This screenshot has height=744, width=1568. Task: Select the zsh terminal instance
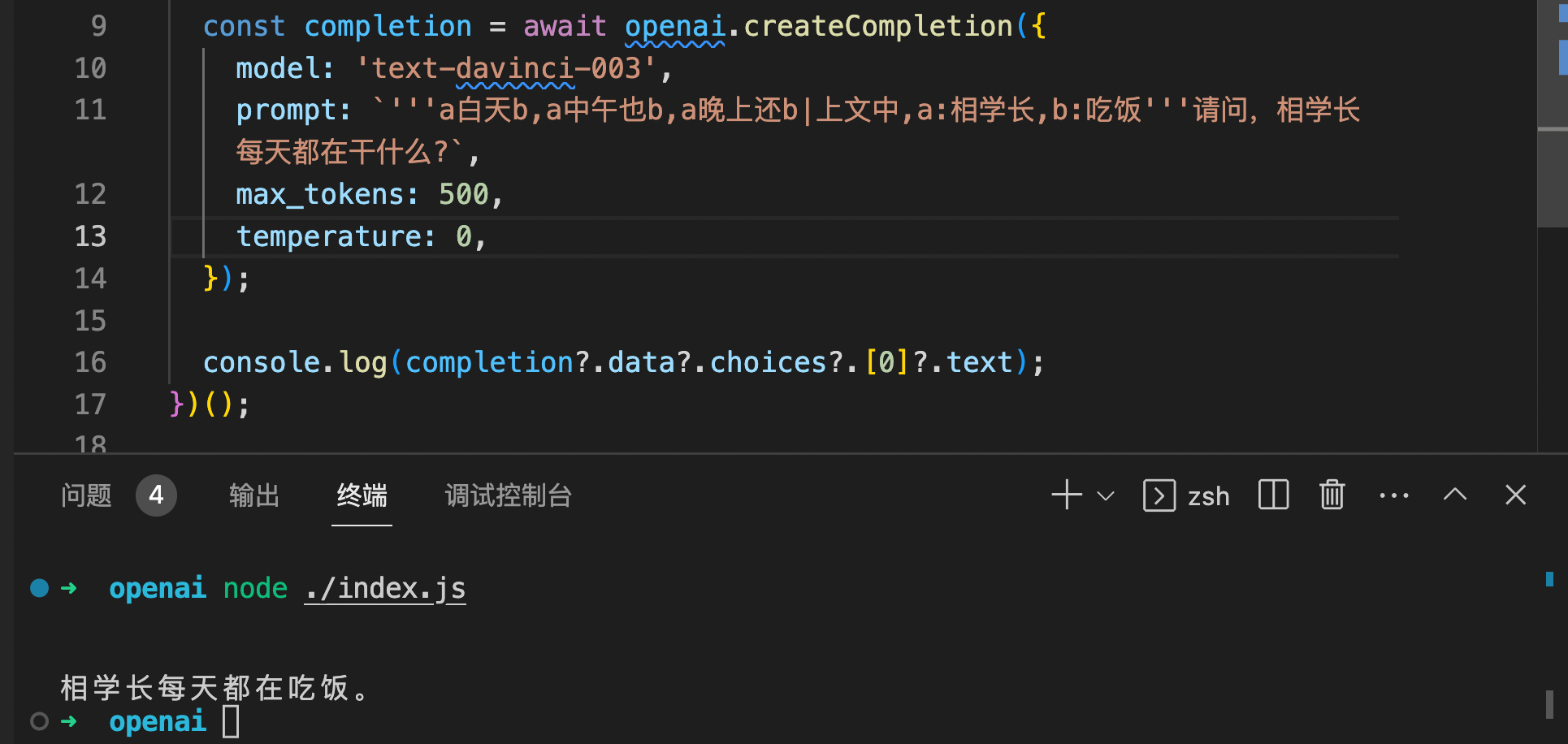point(1187,495)
